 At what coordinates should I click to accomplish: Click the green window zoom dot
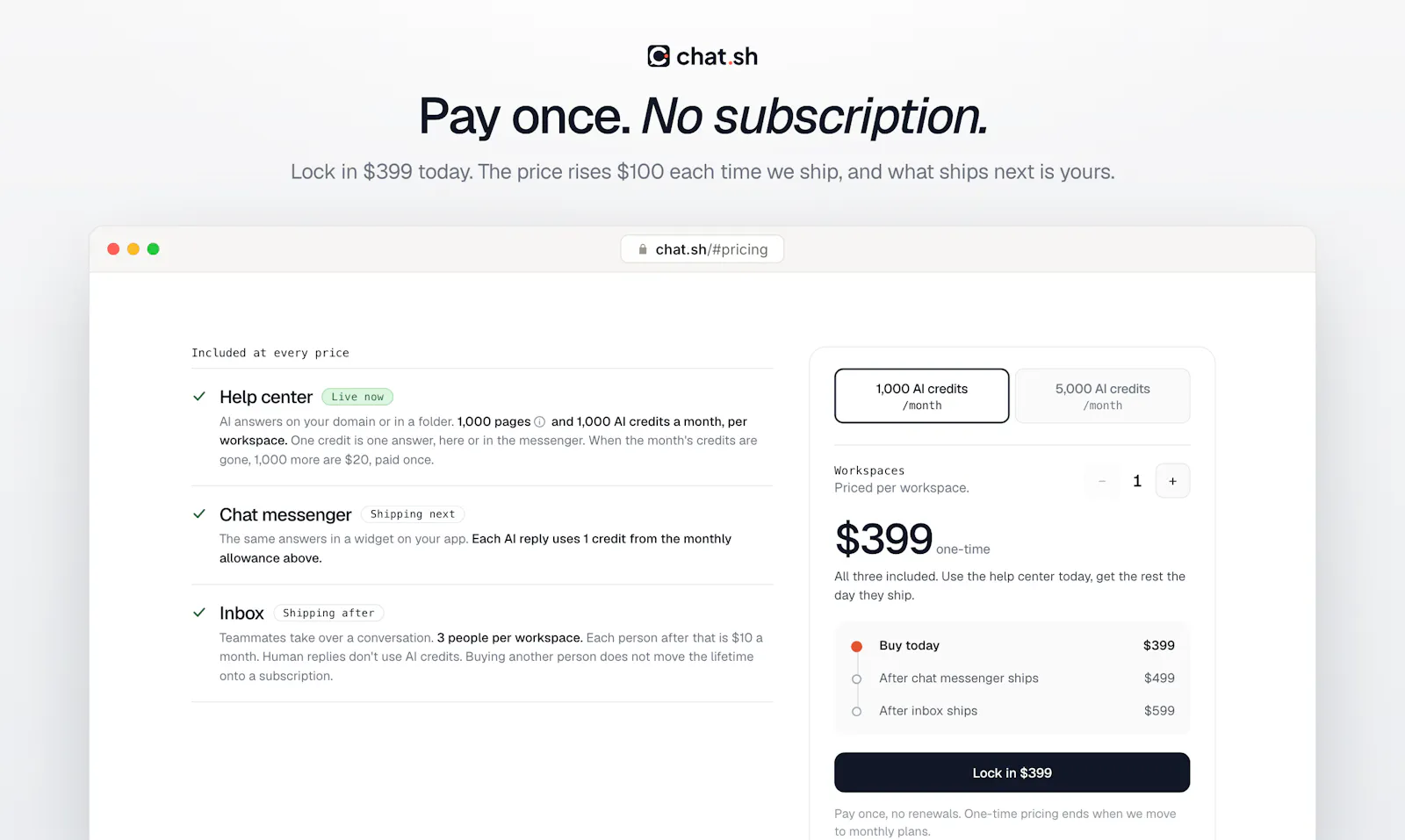(x=153, y=249)
